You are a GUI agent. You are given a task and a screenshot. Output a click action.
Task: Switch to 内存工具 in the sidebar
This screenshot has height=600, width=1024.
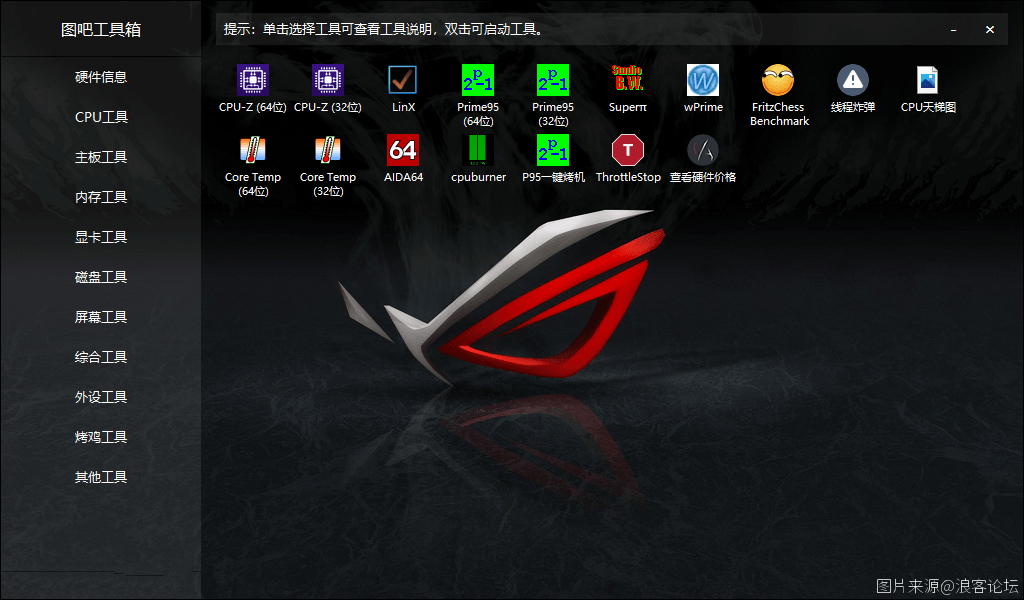101,197
